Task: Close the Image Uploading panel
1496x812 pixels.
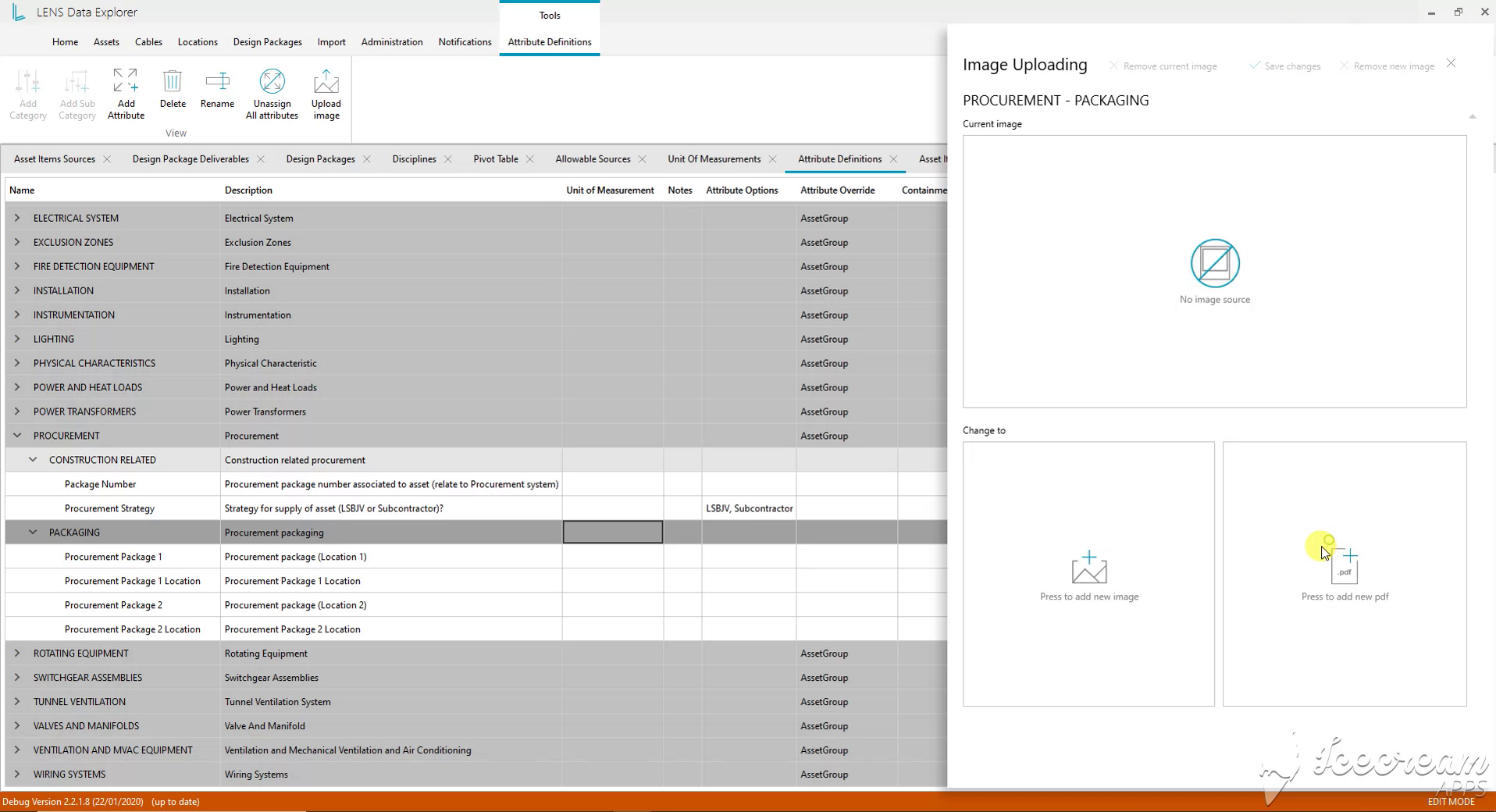Action: tap(1451, 63)
